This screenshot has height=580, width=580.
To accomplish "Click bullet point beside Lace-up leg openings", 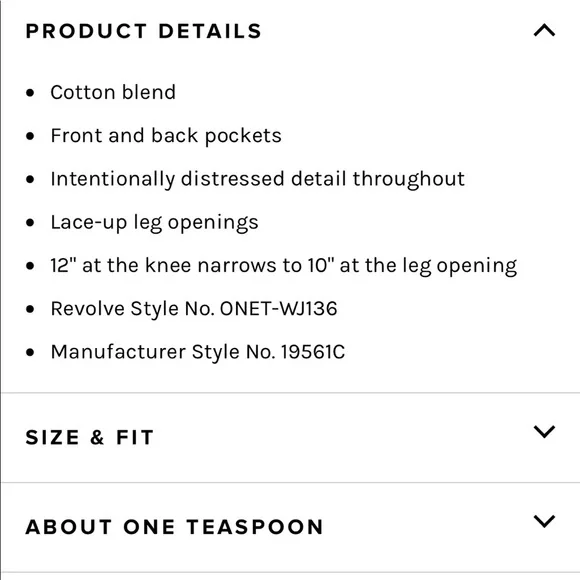I will [x=30, y=223].
